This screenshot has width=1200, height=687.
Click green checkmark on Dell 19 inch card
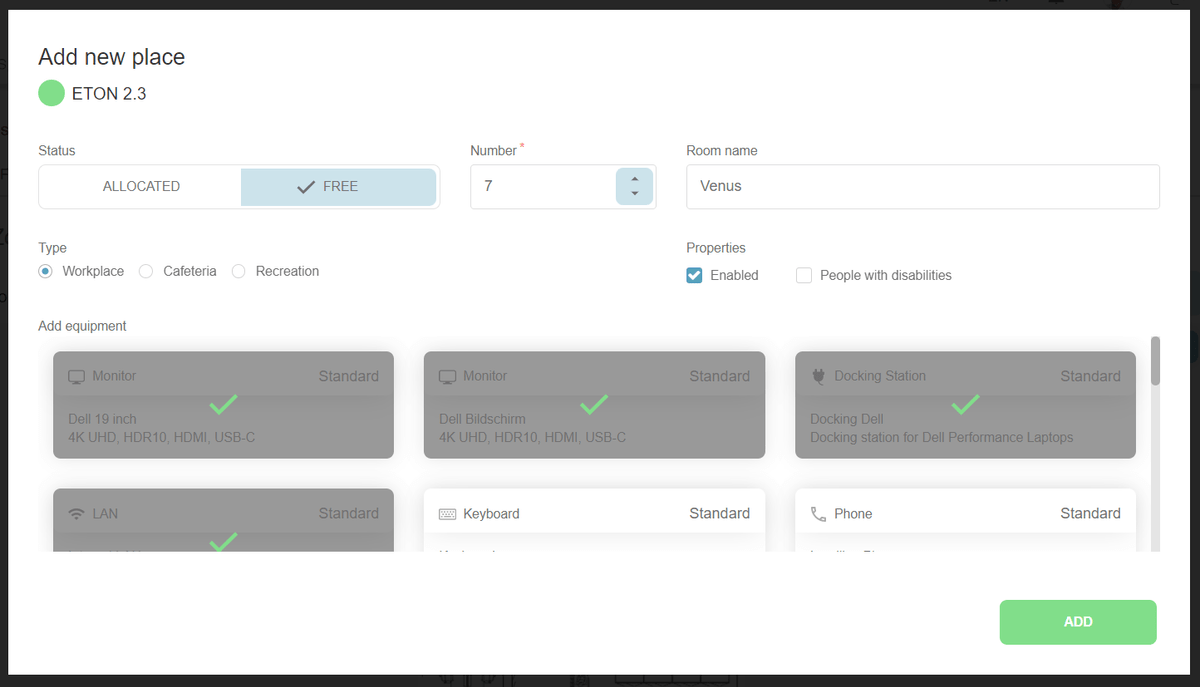point(223,405)
